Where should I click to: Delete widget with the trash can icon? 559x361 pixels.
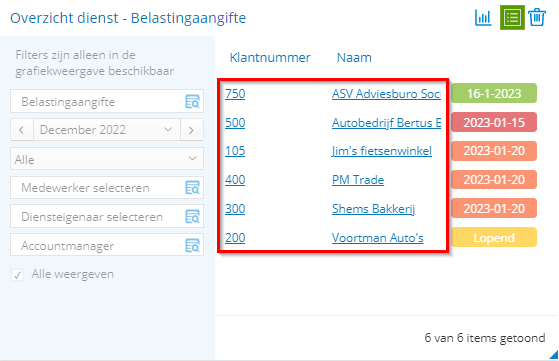click(x=537, y=17)
